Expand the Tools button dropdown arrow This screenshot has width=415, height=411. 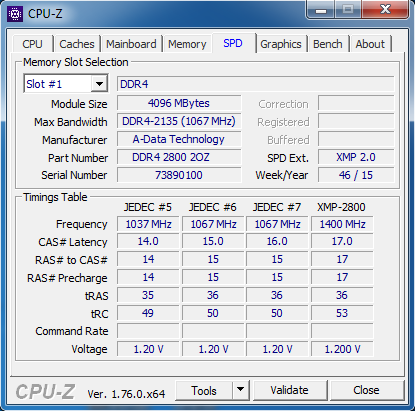pos(240,390)
